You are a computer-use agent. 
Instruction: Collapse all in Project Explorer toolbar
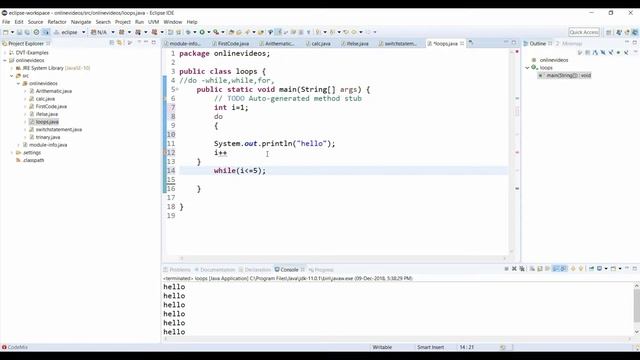(111, 43)
